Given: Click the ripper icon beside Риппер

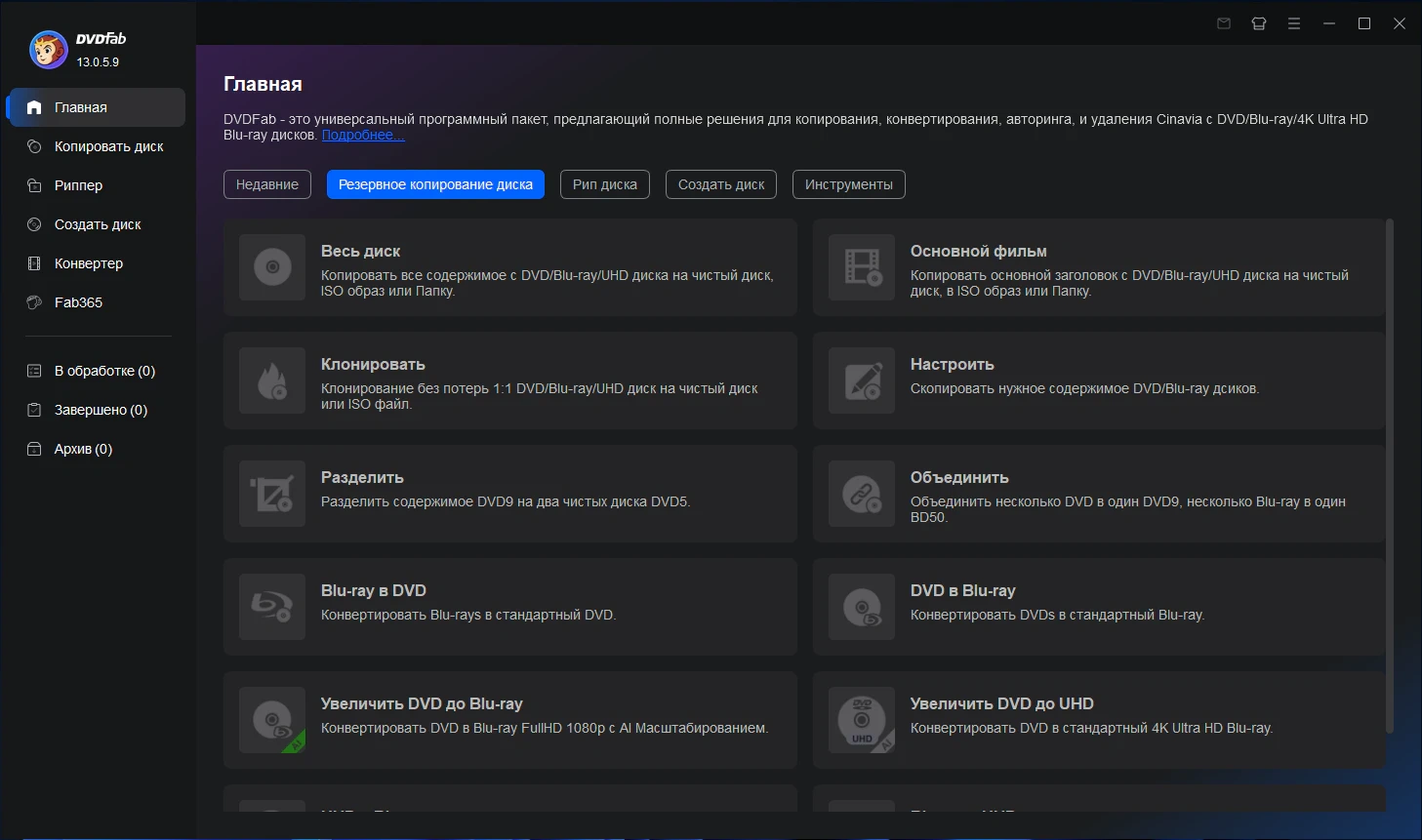Looking at the screenshot, I should (34, 185).
